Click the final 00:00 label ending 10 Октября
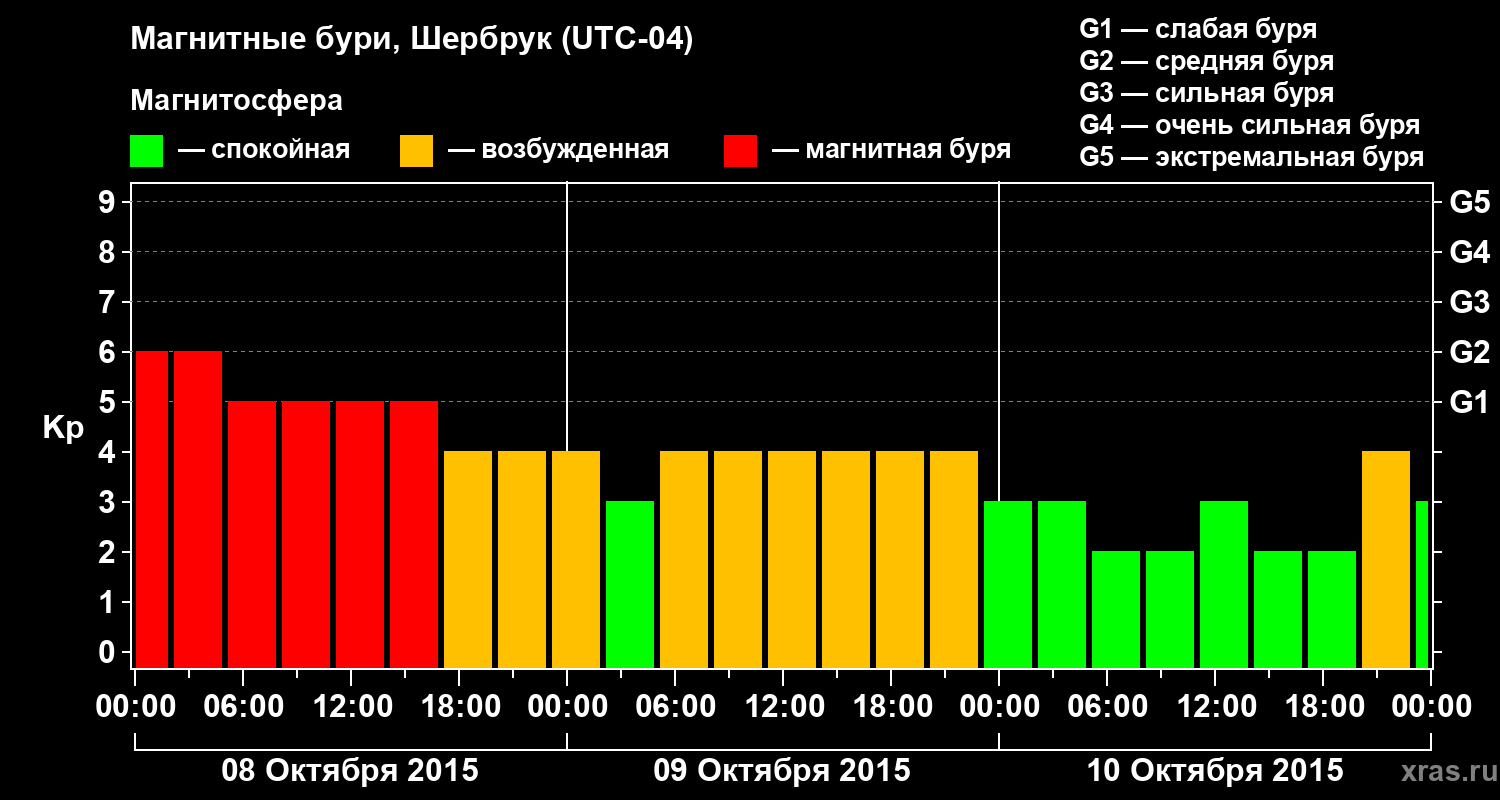The width and height of the screenshot is (1500, 800). point(1431,707)
